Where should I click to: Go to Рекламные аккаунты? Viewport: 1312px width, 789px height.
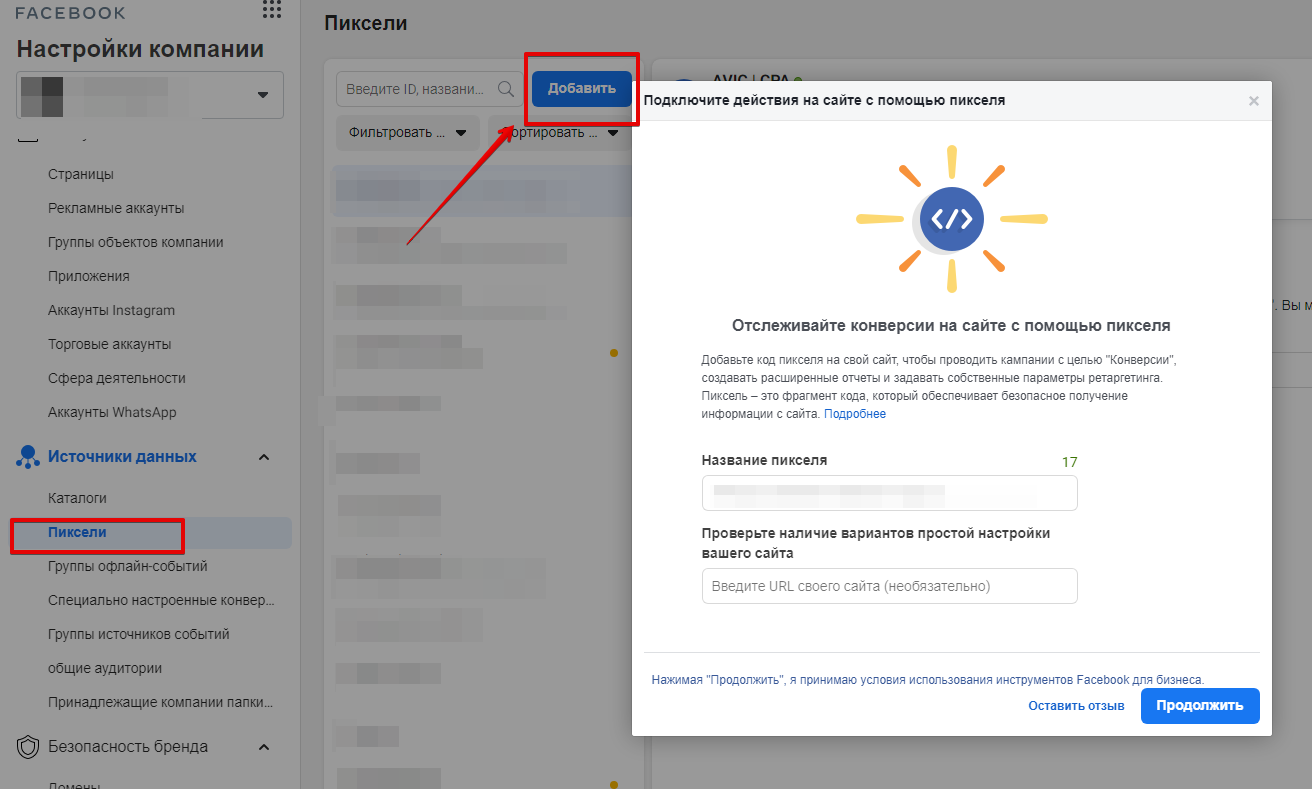(116, 208)
